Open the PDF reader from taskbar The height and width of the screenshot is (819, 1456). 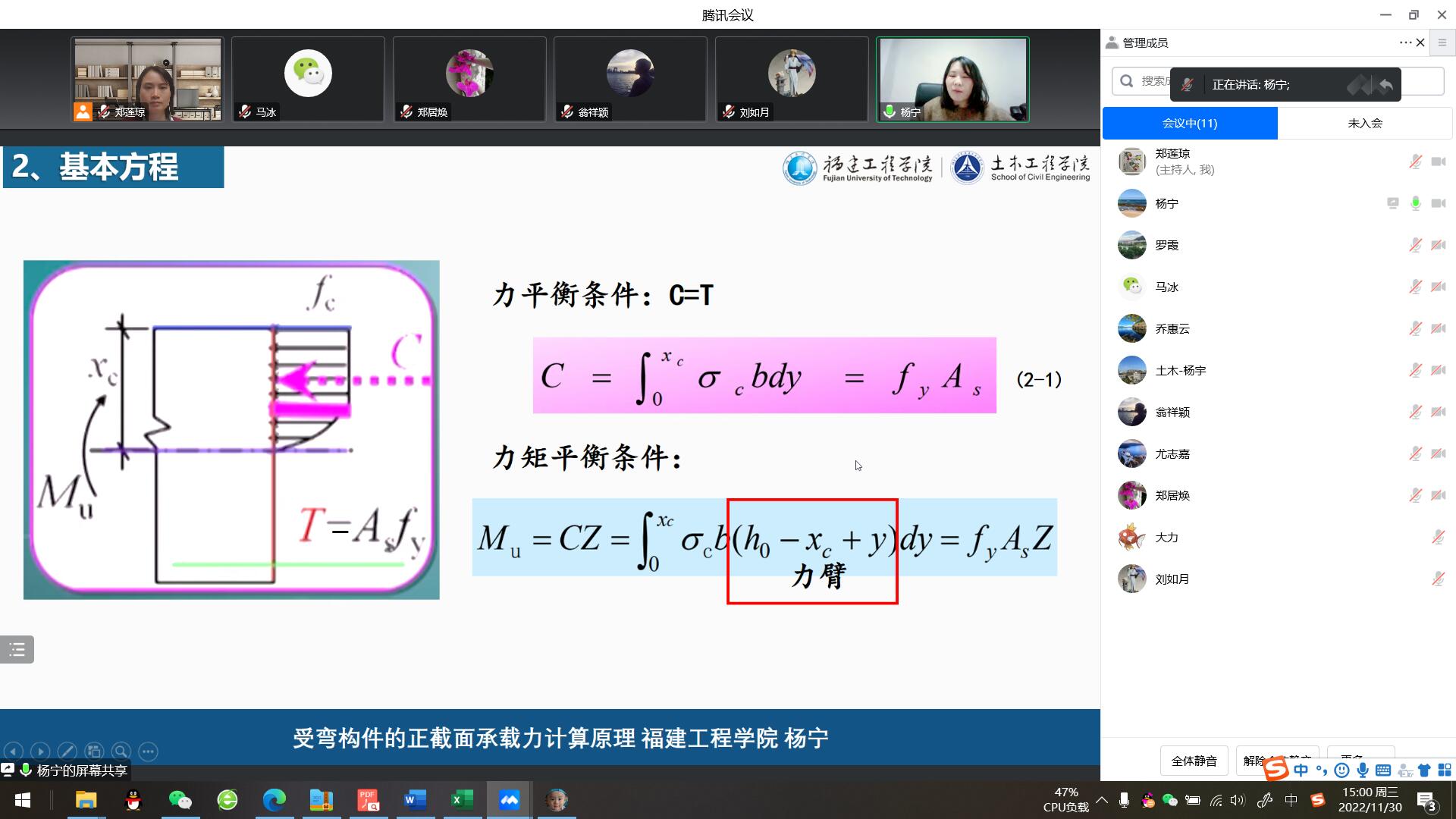click(x=369, y=800)
